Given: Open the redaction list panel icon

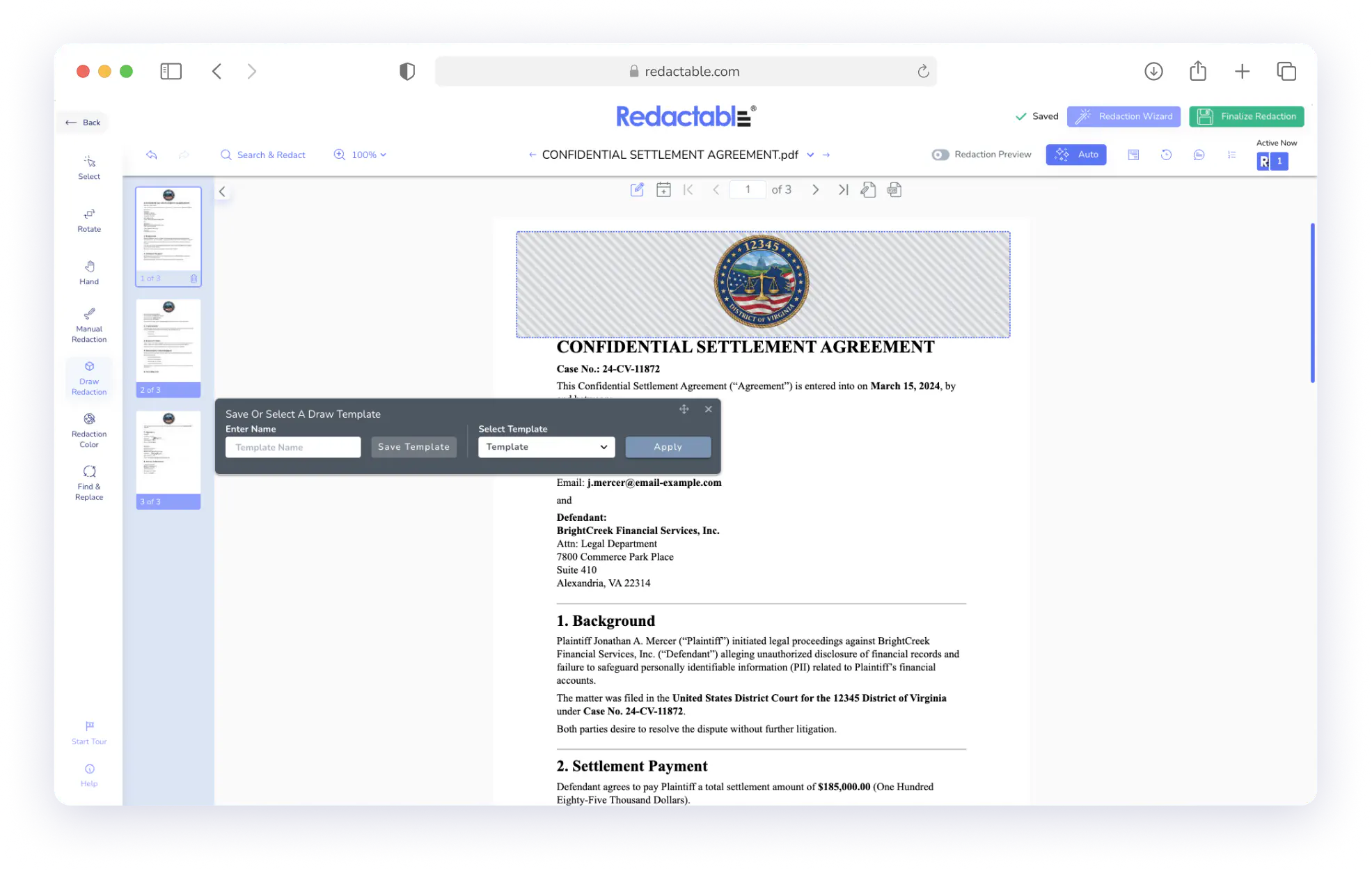Looking at the screenshot, I should (x=1134, y=155).
